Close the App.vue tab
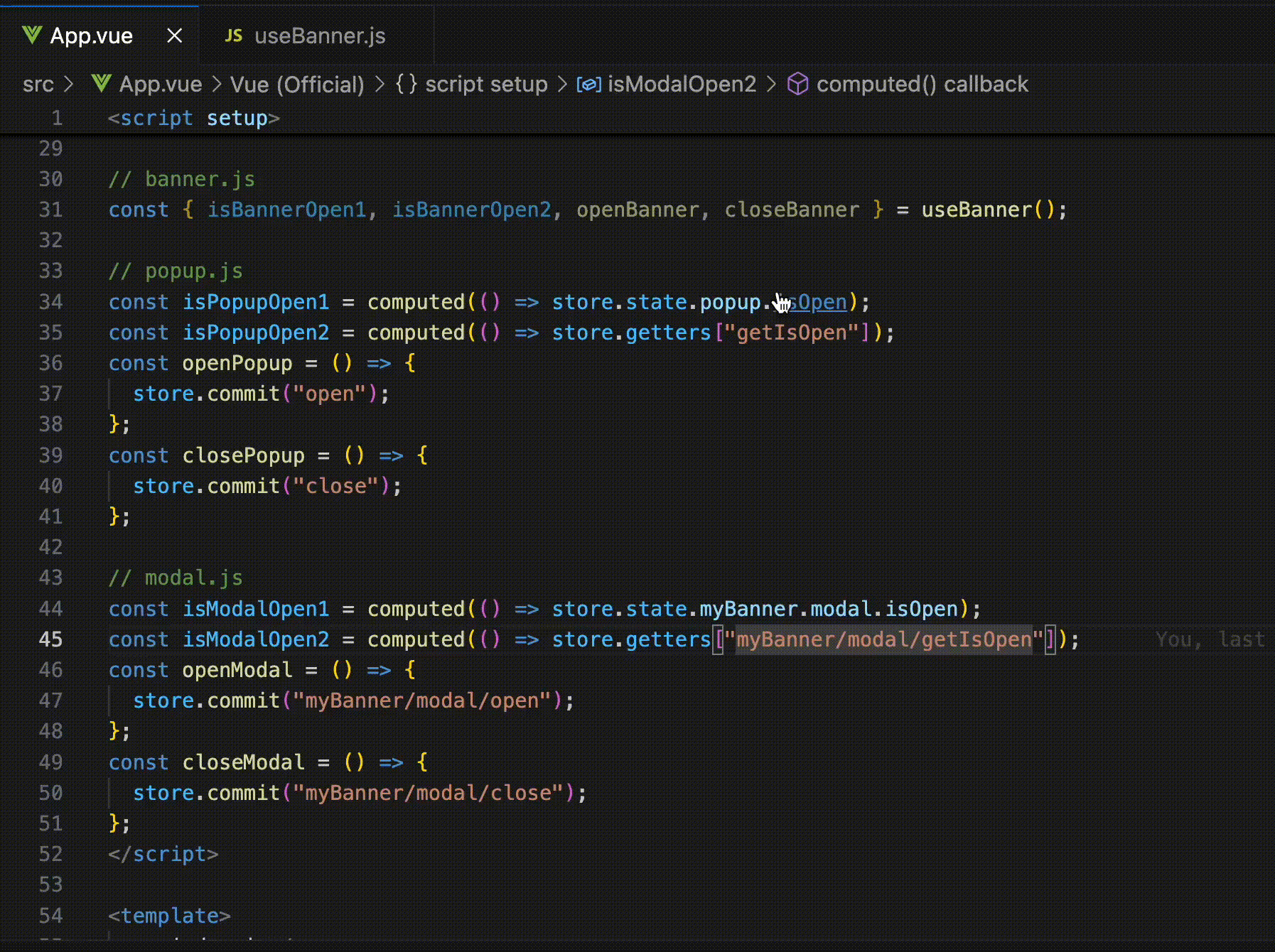This screenshot has width=1275, height=952. [x=174, y=36]
